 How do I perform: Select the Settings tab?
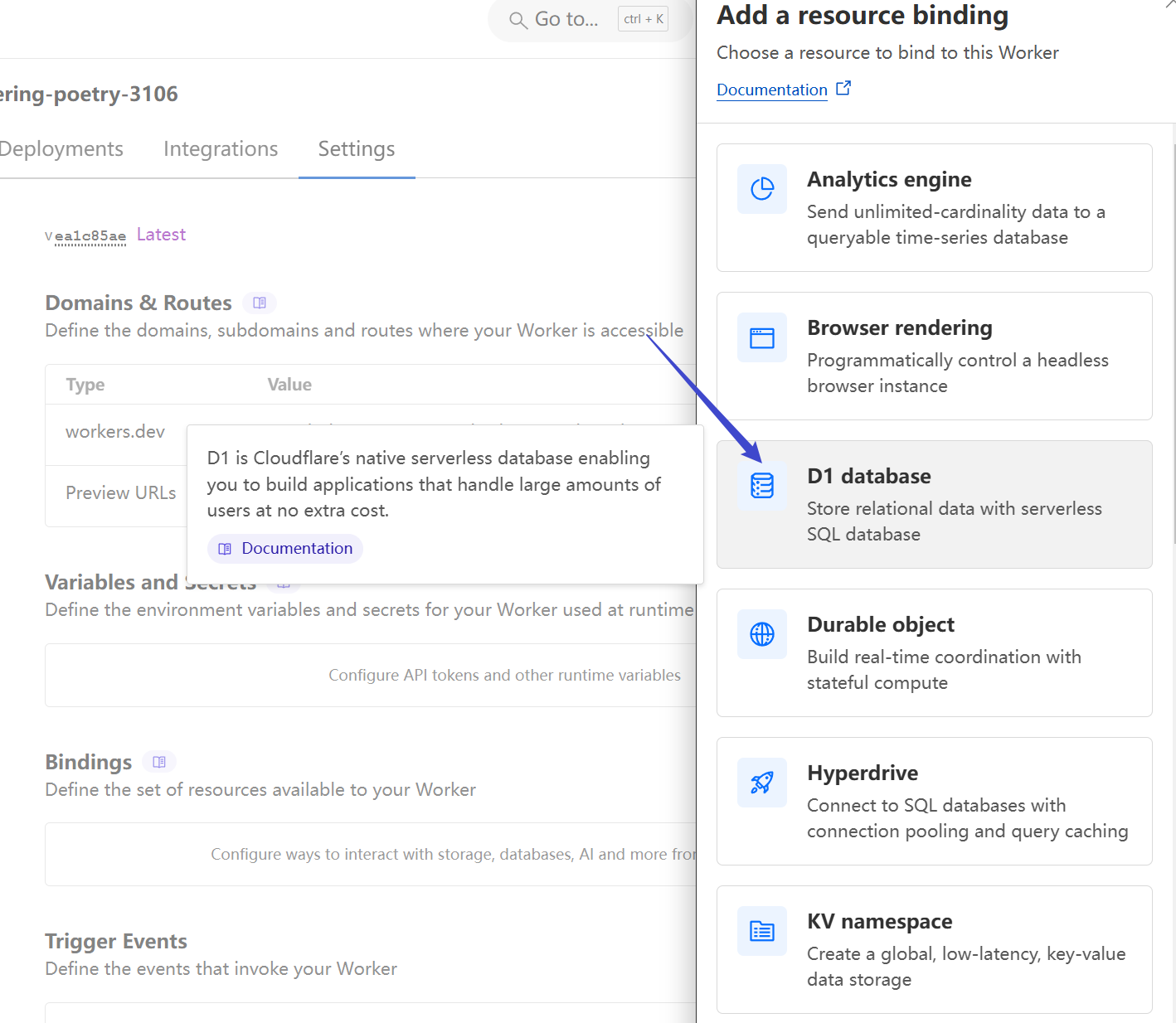point(357,149)
